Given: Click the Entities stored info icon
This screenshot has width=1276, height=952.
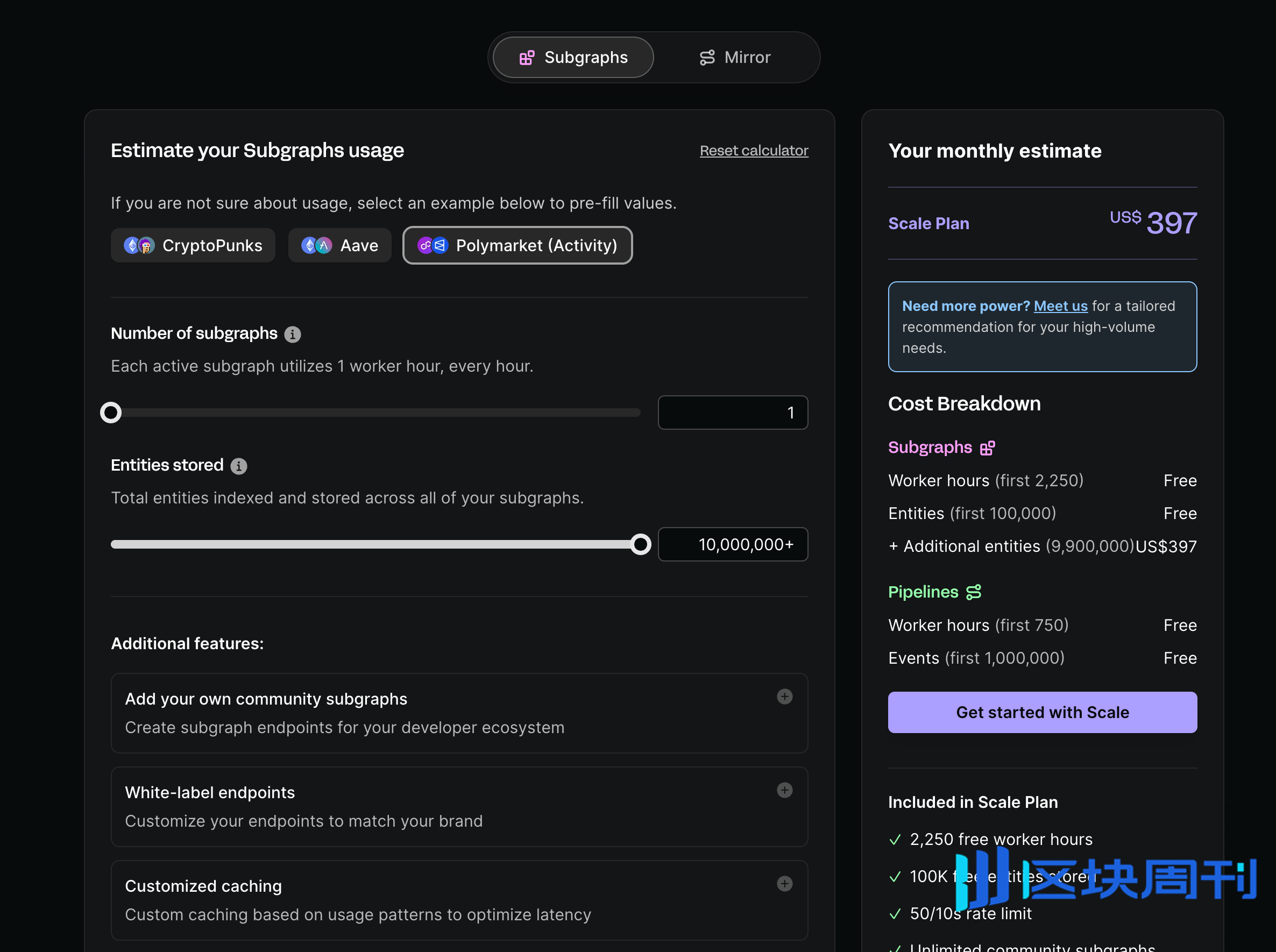Looking at the screenshot, I should [x=239, y=466].
